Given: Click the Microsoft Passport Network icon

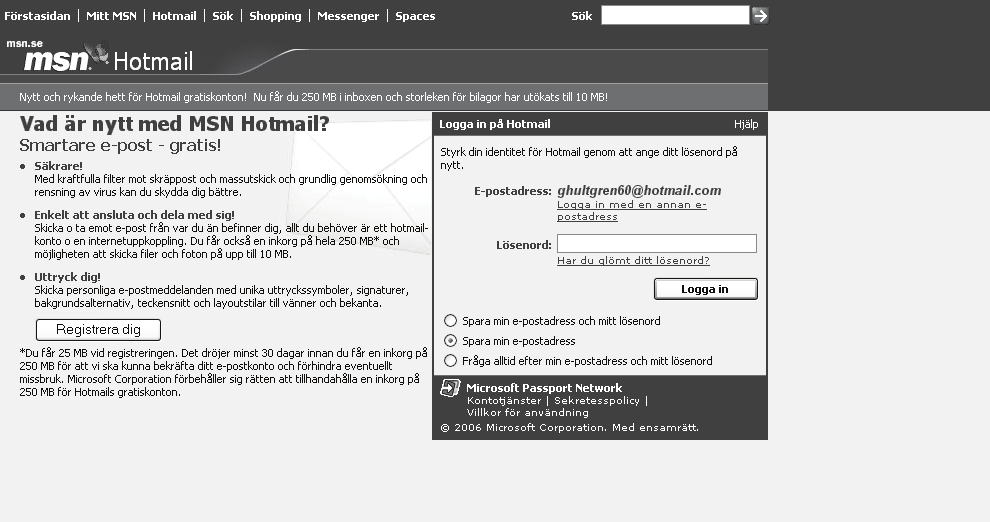Looking at the screenshot, I should (x=450, y=388).
